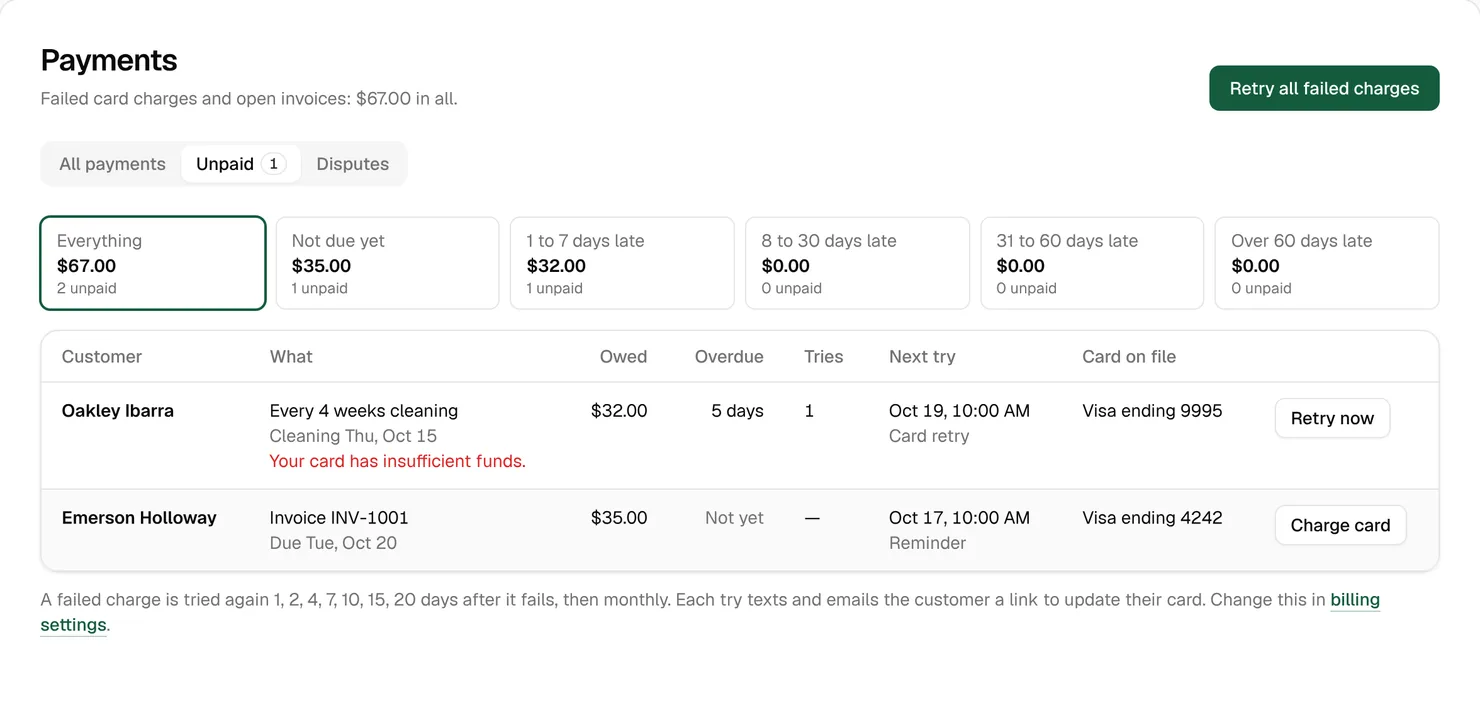Viewport: 1480px width, 705px height.
Task: Filter by 1 to 7 days late
Action: (622, 263)
